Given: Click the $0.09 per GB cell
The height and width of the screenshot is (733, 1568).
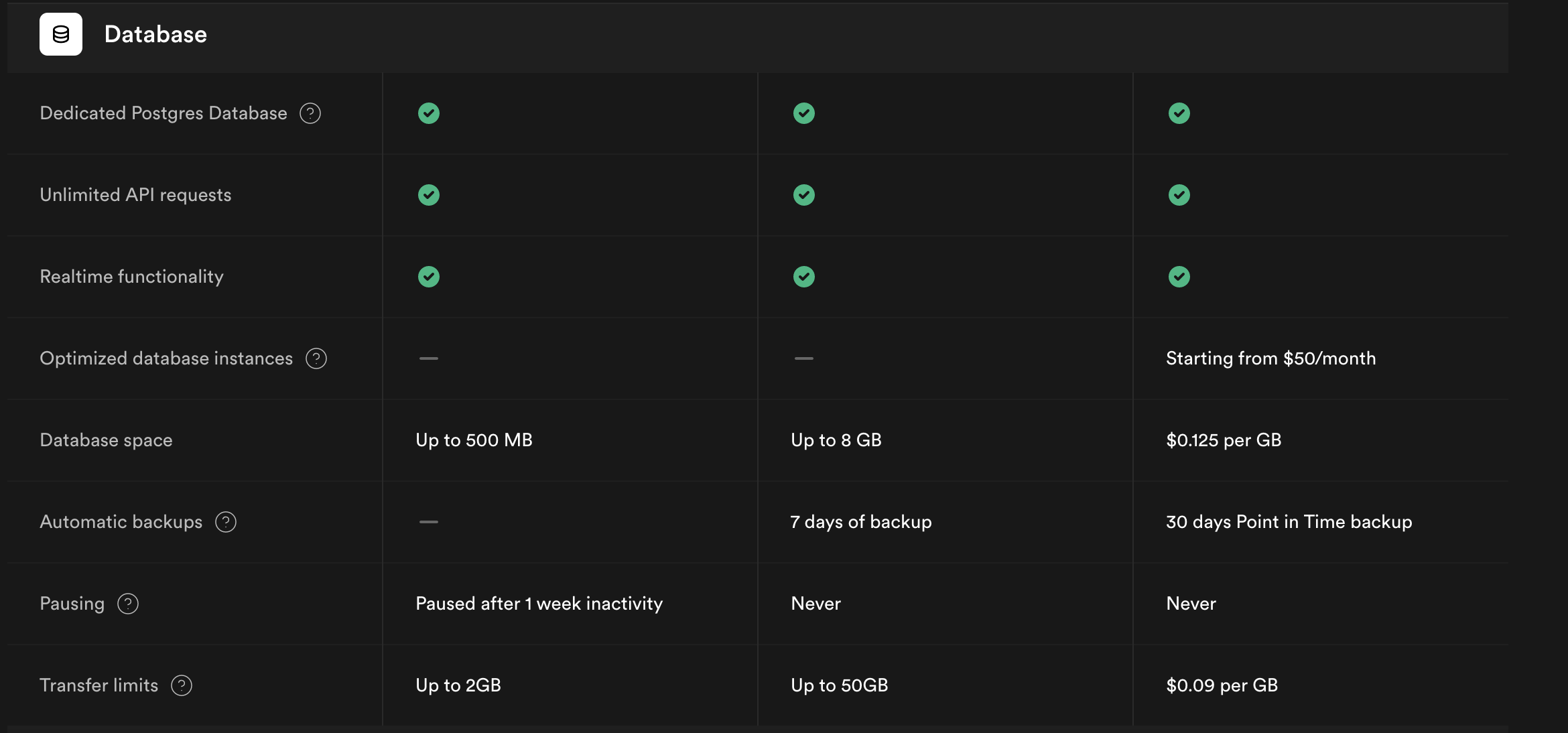Looking at the screenshot, I should (1222, 685).
